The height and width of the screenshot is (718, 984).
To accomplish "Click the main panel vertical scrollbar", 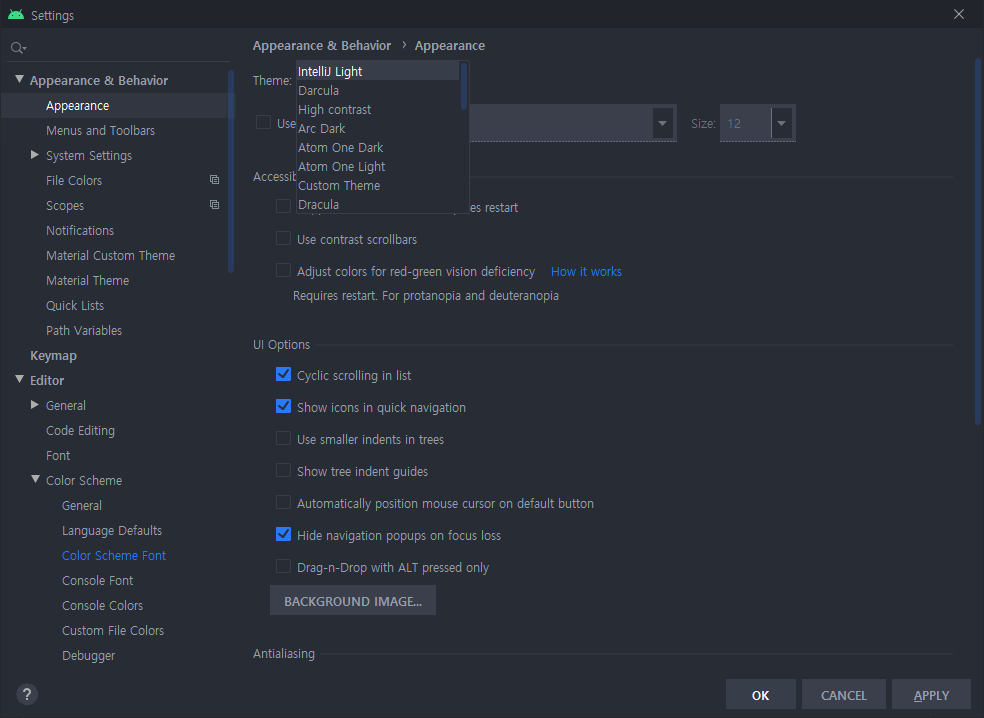I will tap(977, 241).
